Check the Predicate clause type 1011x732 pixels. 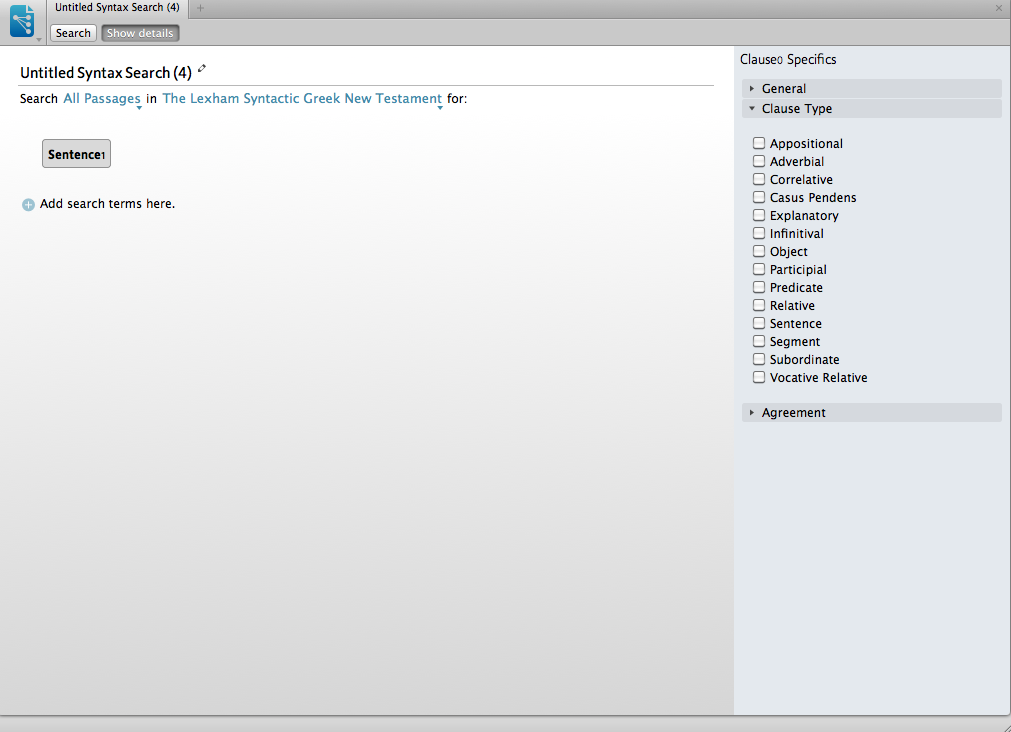pyautogui.click(x=759, y=288)
